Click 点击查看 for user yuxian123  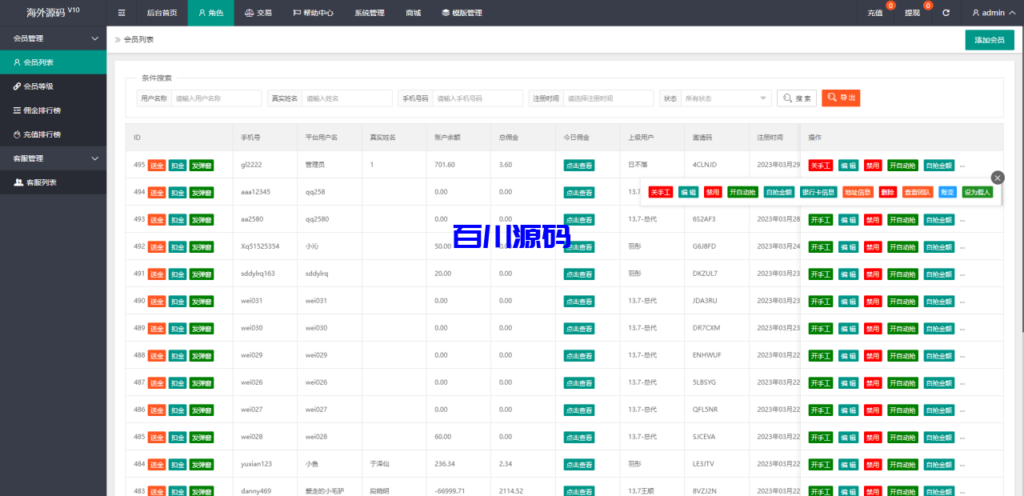(579, 465)
